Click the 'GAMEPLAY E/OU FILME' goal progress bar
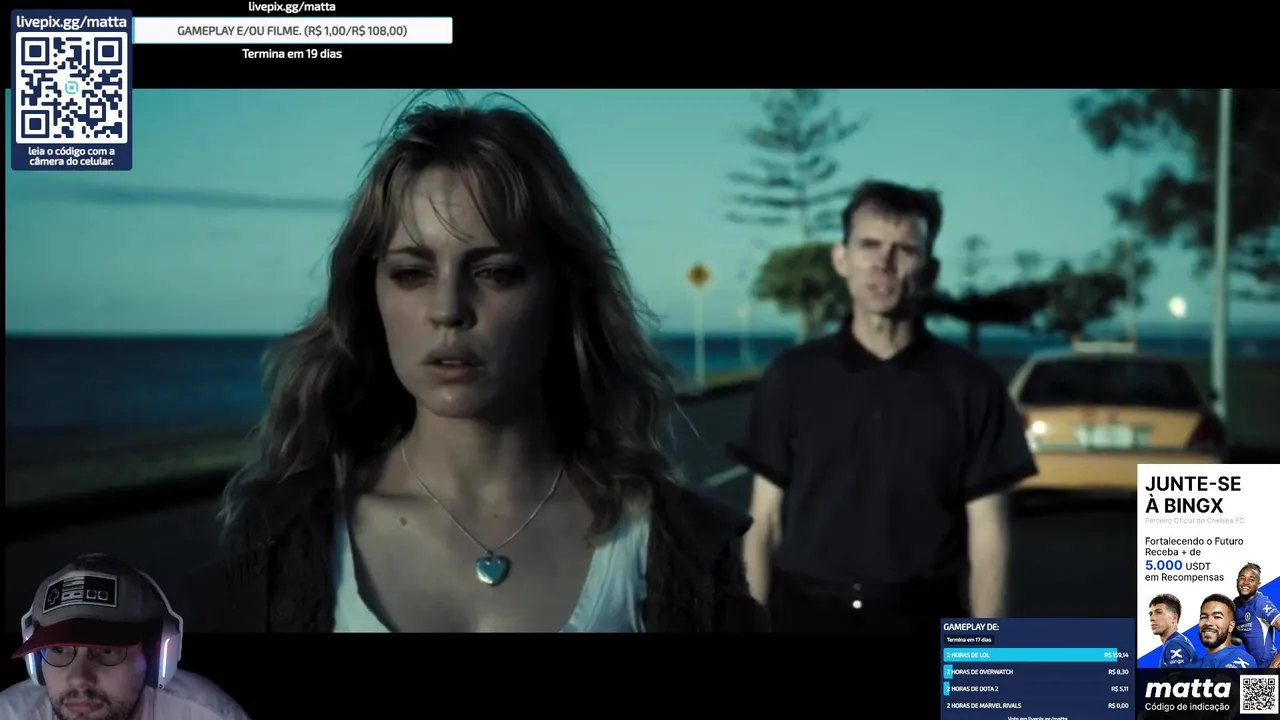The height and width of the screenshot is (720, 1280). (x=292, y=31)
